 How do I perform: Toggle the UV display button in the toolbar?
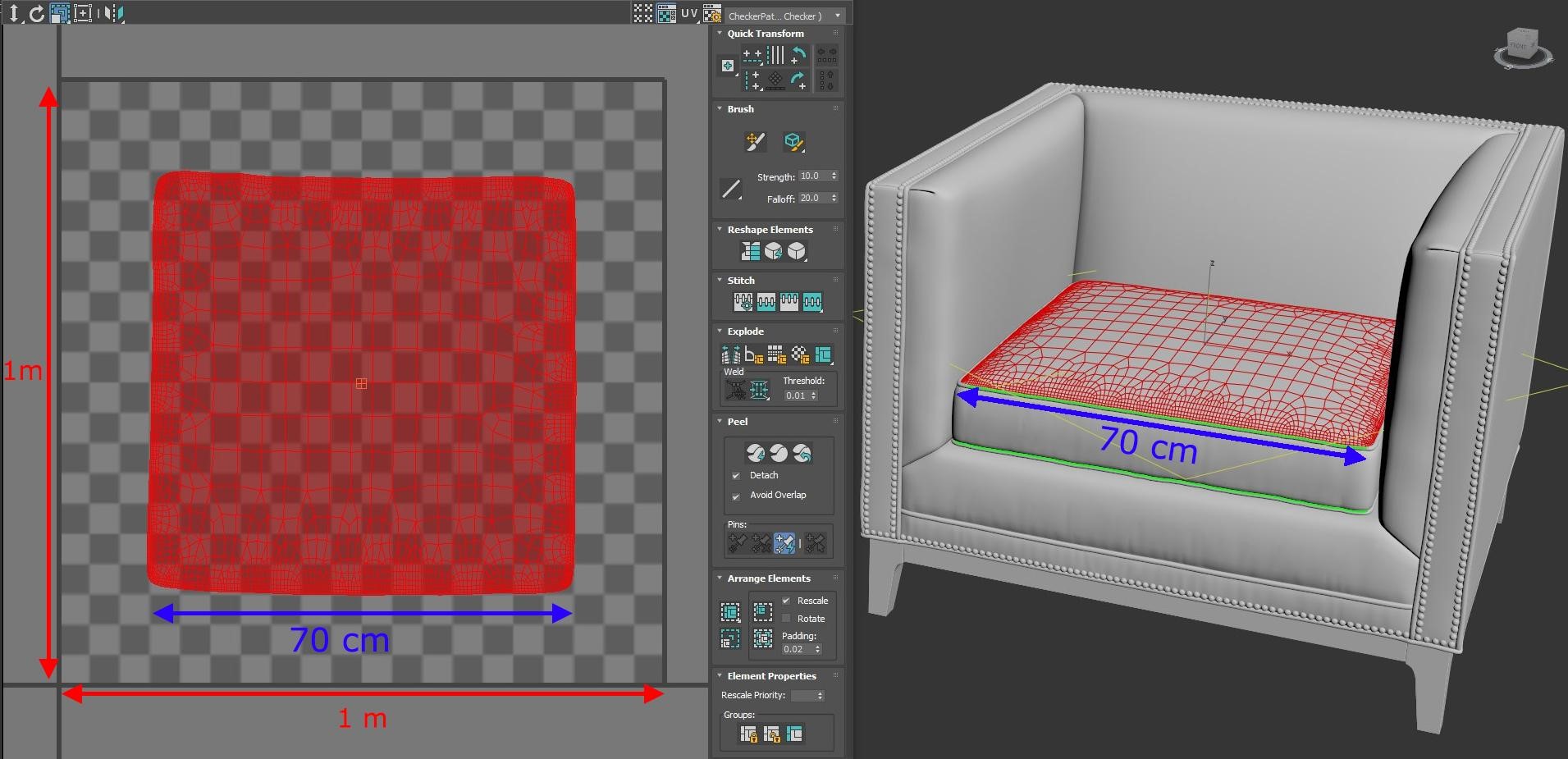pyautogui.click(x=688, y=12)
